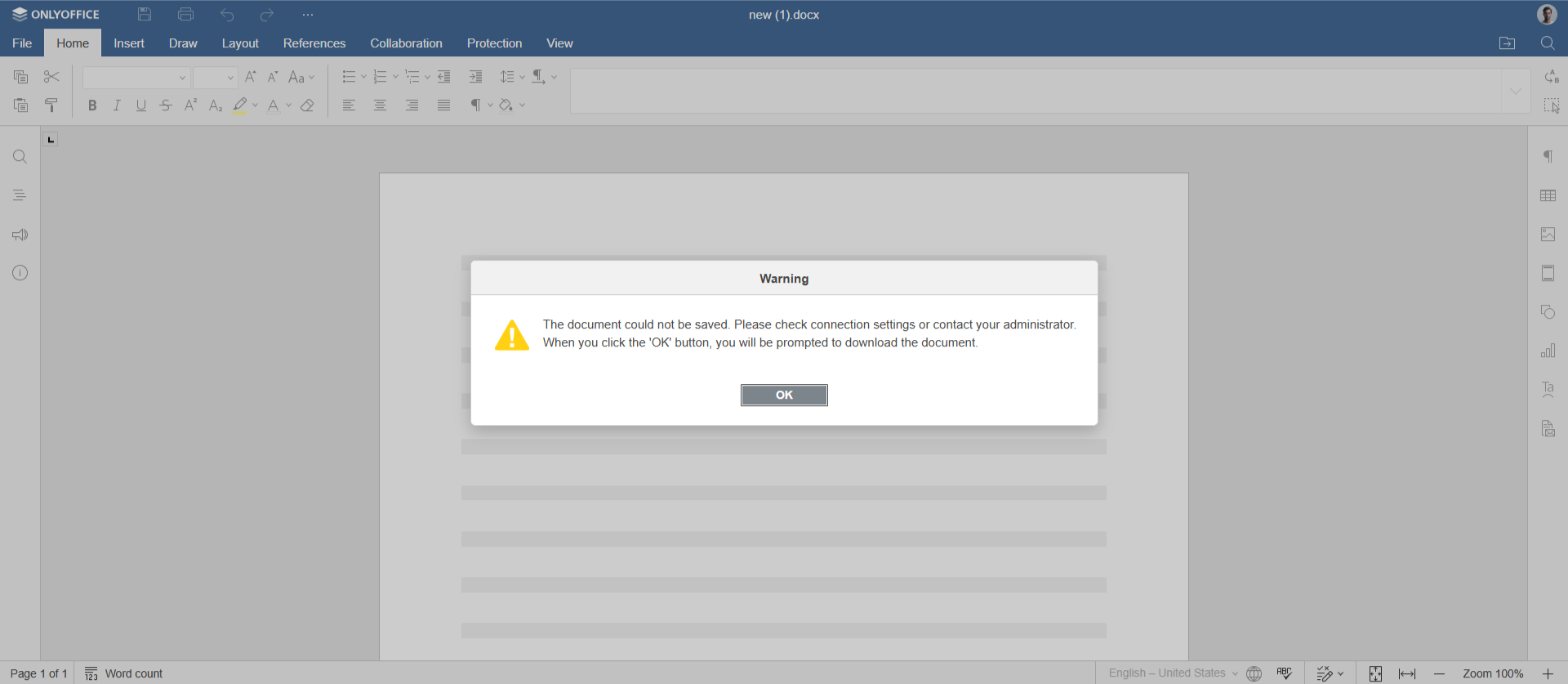Viewport: 1568px width, 684px height.
Task: Click the Print icon in title bar
Action: click(185, 15)
